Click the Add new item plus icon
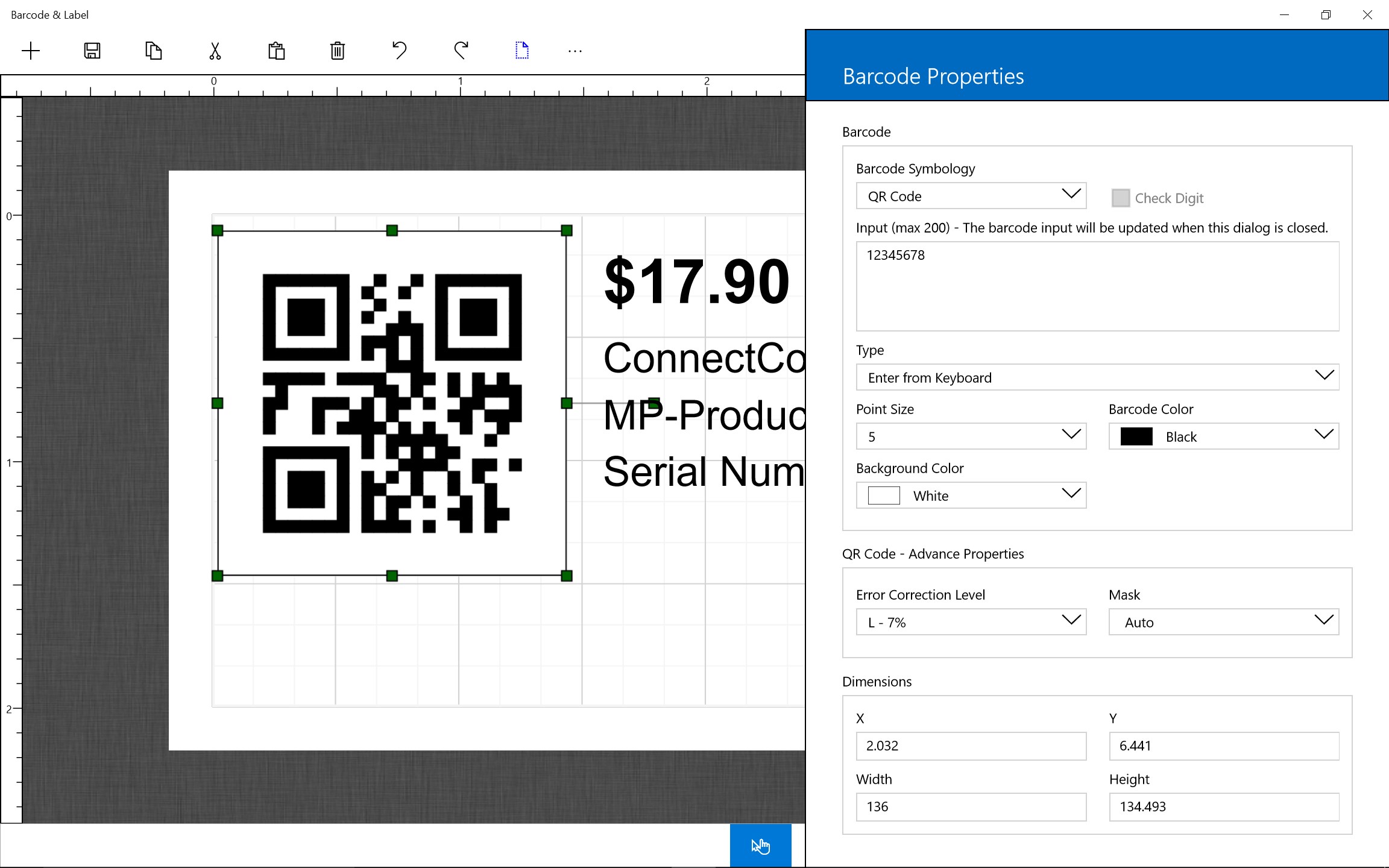Screen dimensions: 1389x868 click(31, 51)
